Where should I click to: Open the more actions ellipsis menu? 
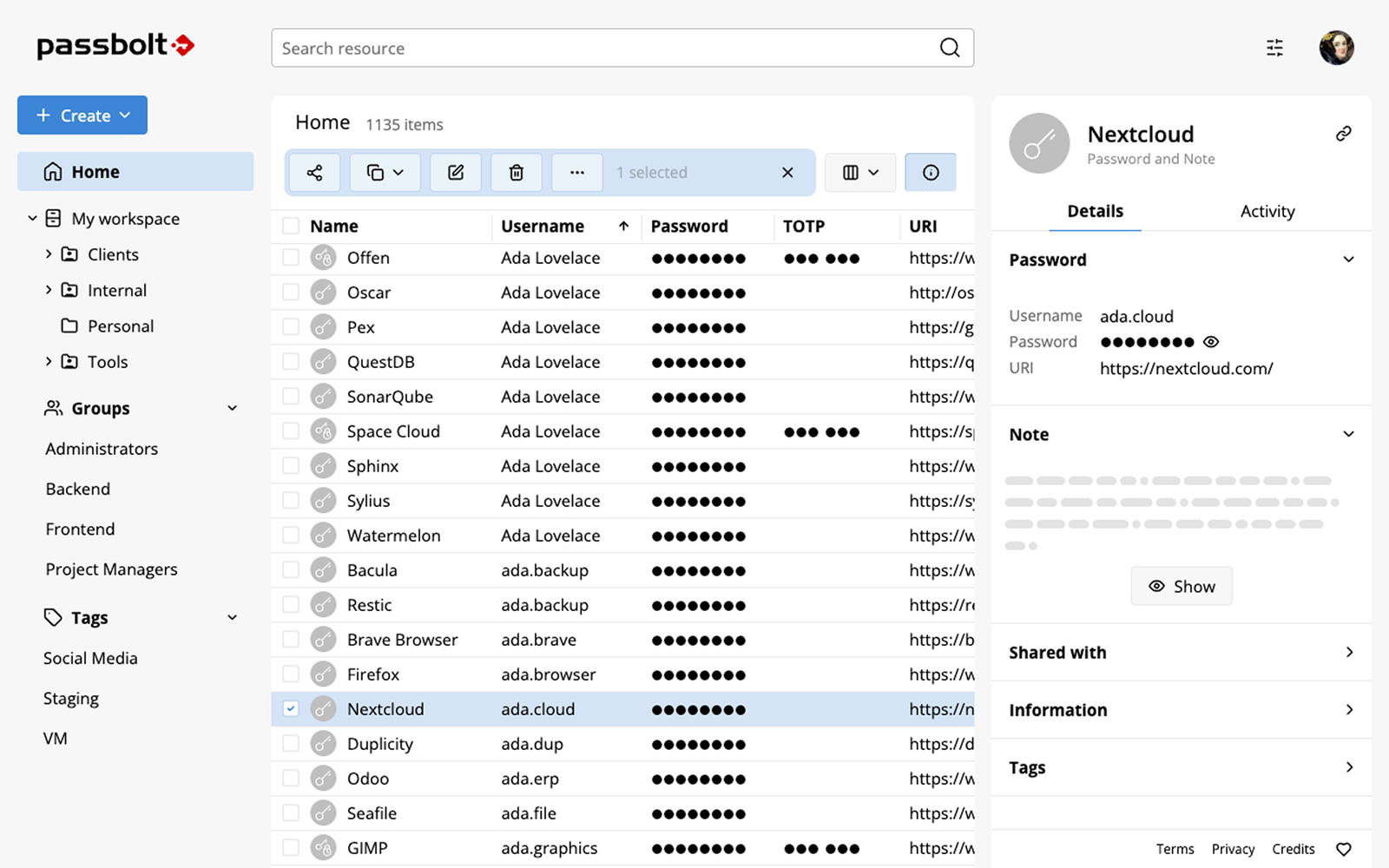(577, 172)
